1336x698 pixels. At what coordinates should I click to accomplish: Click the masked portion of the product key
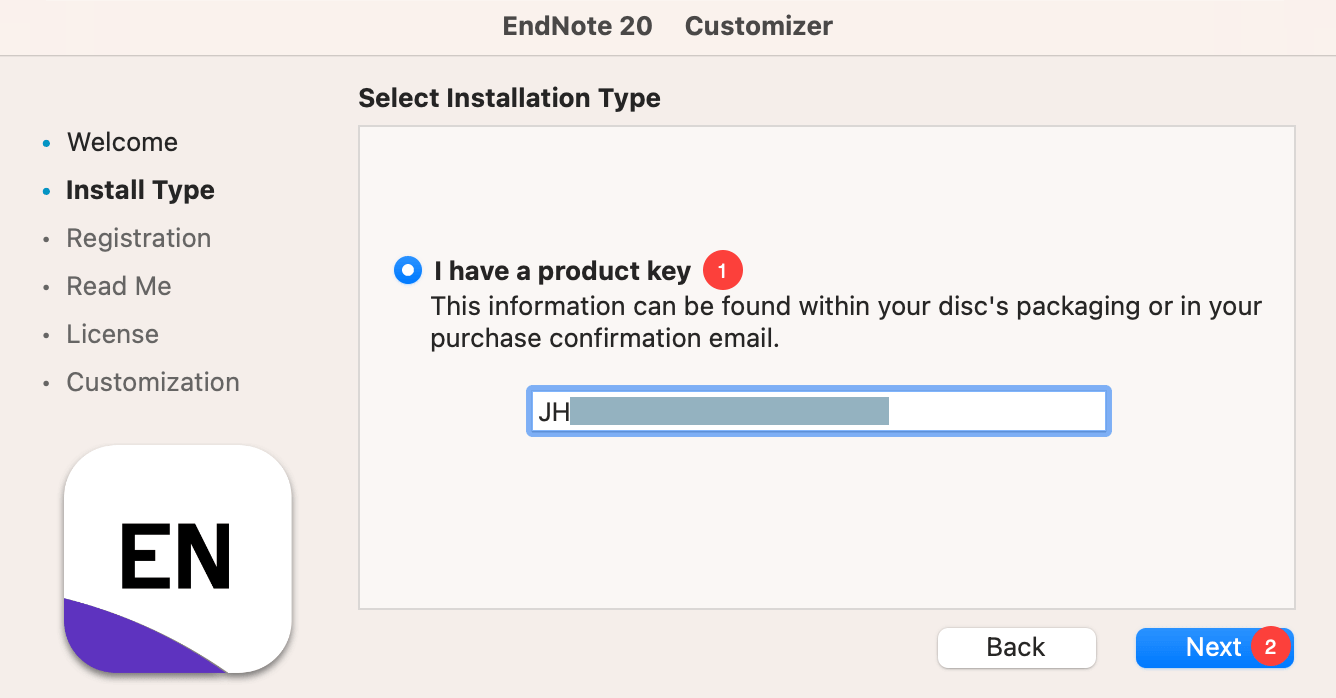[x=728, y=411]
